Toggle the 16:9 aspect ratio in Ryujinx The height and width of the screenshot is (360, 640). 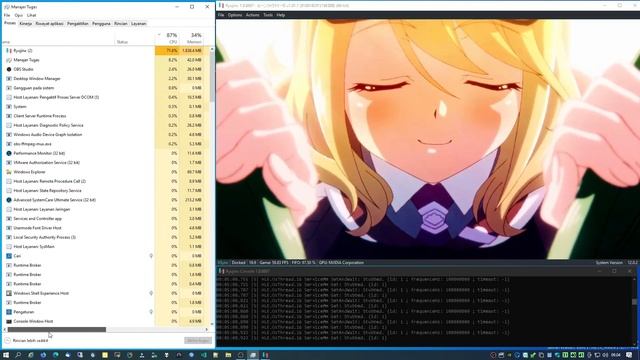tap(252, 262)
